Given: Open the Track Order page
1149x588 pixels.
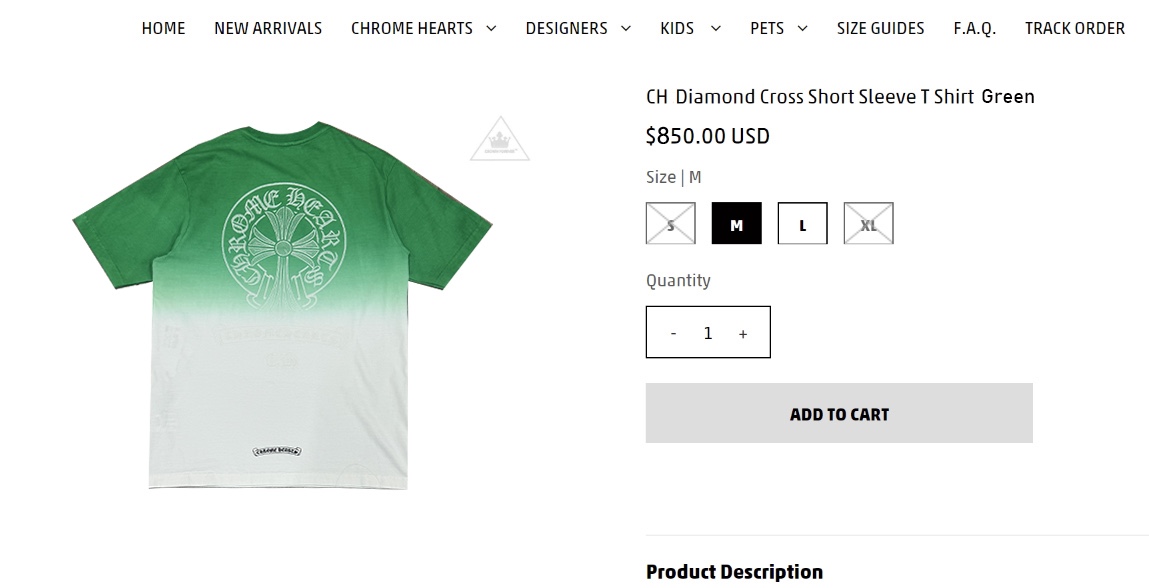Looking at the screenshot, I should click(x=1075, y=28).
